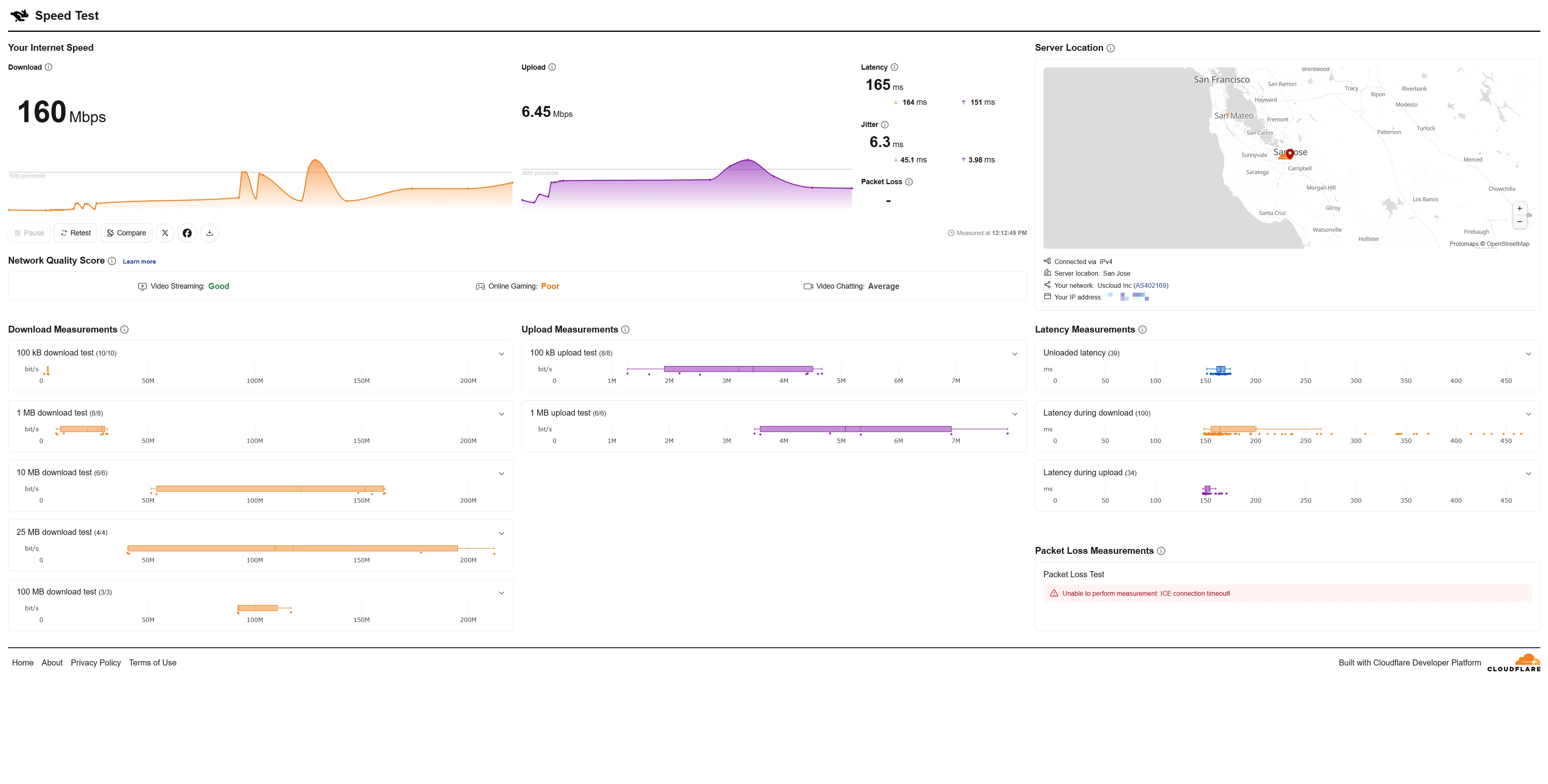
Task: Click the Packet Loss info icon
Action: 908,182
